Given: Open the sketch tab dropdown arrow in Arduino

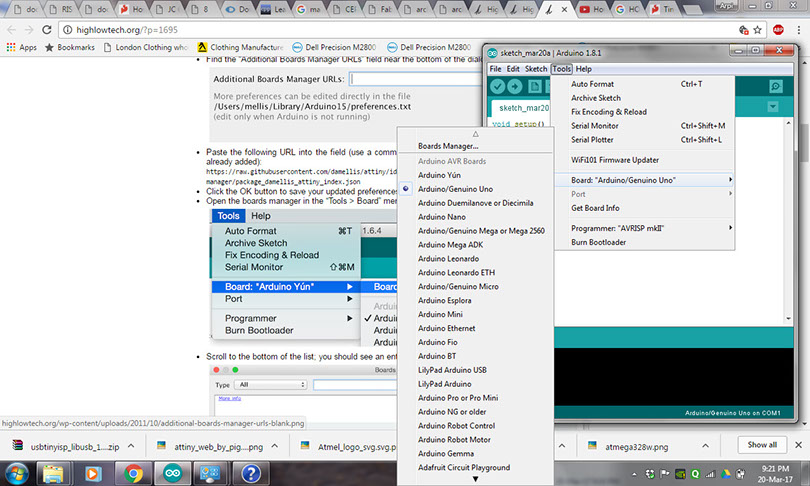Looking at the screenshot, I should [x=773, y=107].
